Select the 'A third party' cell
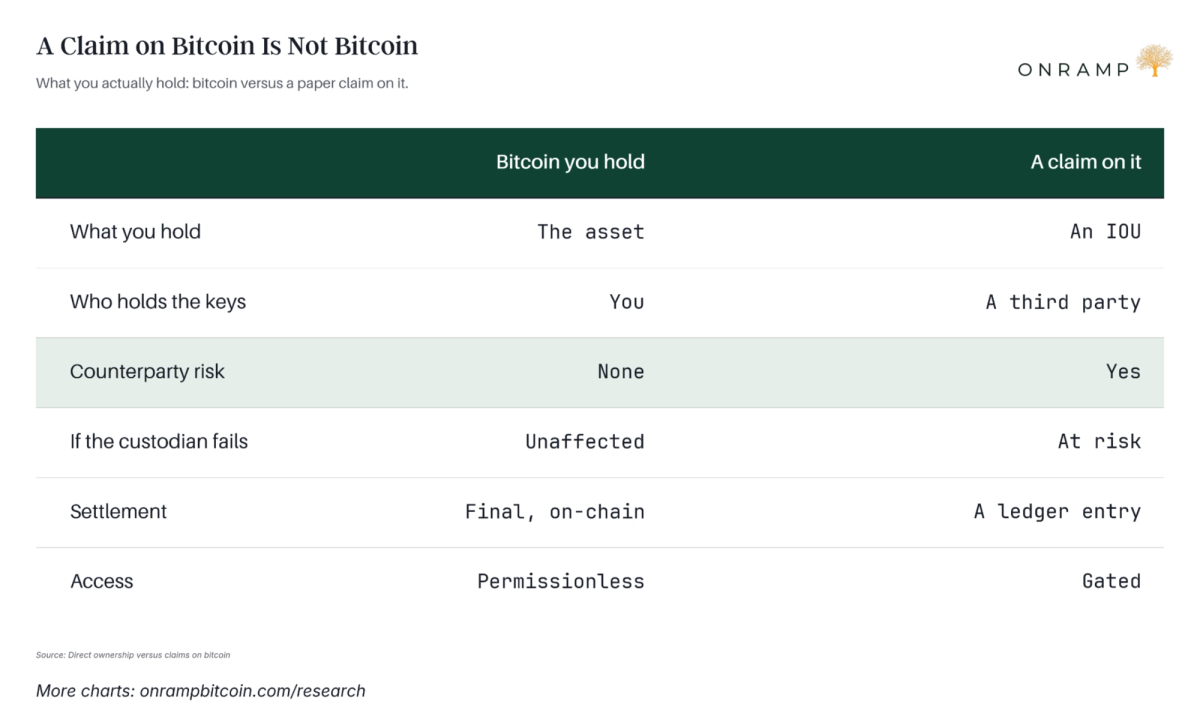1200x716 pixels. tap(1063, 302)
